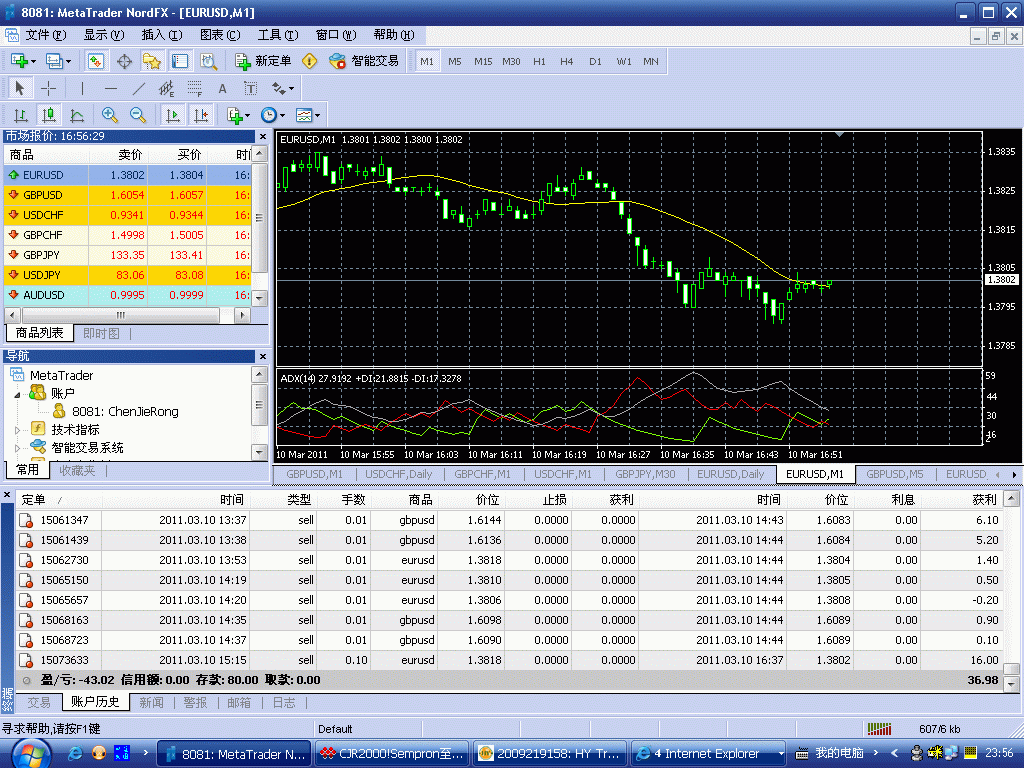1024x768 pixels.
Task: Select the trendline drawing tool
Action: [x=139, y=88]
